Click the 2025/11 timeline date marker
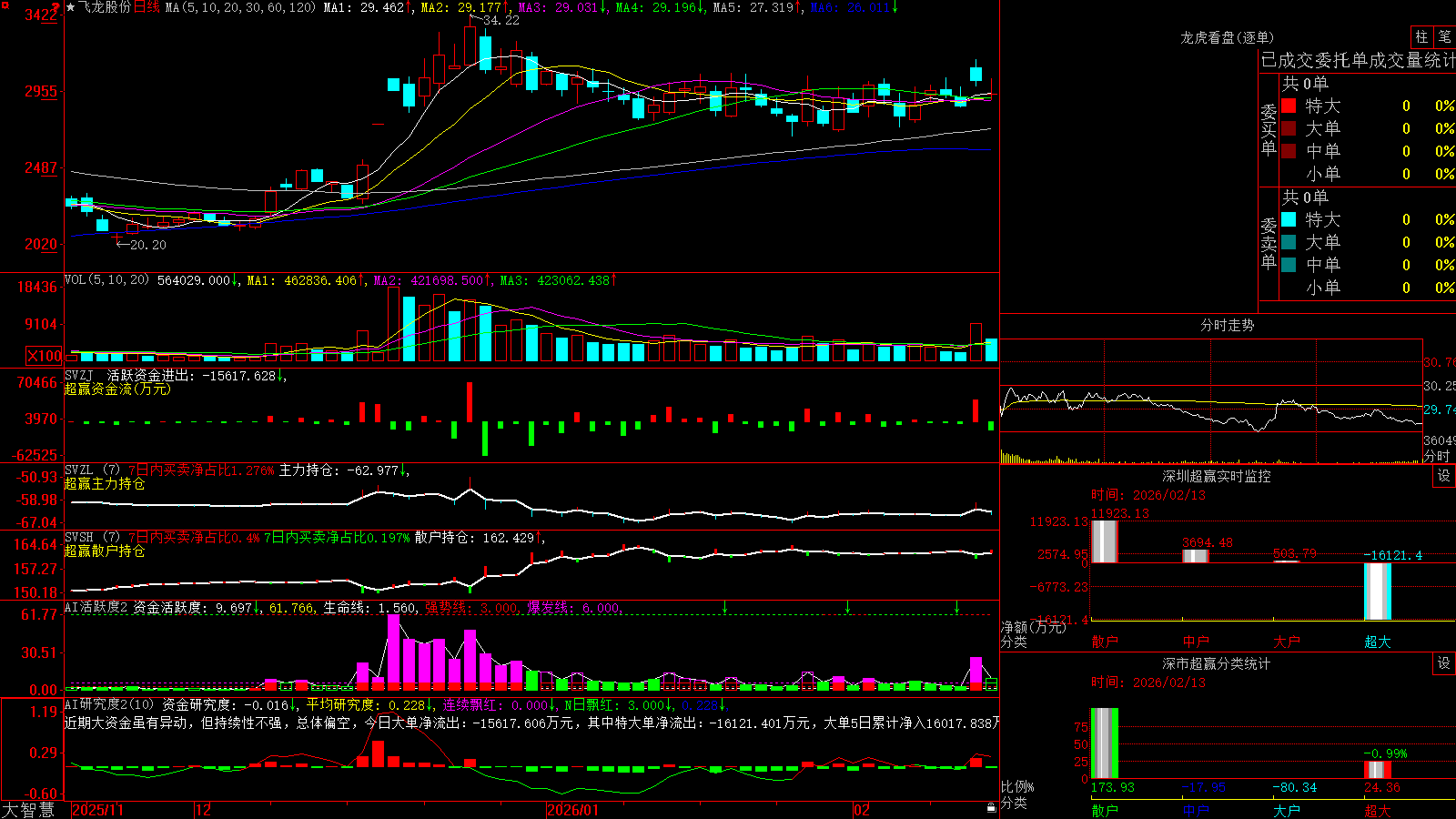 97,810
